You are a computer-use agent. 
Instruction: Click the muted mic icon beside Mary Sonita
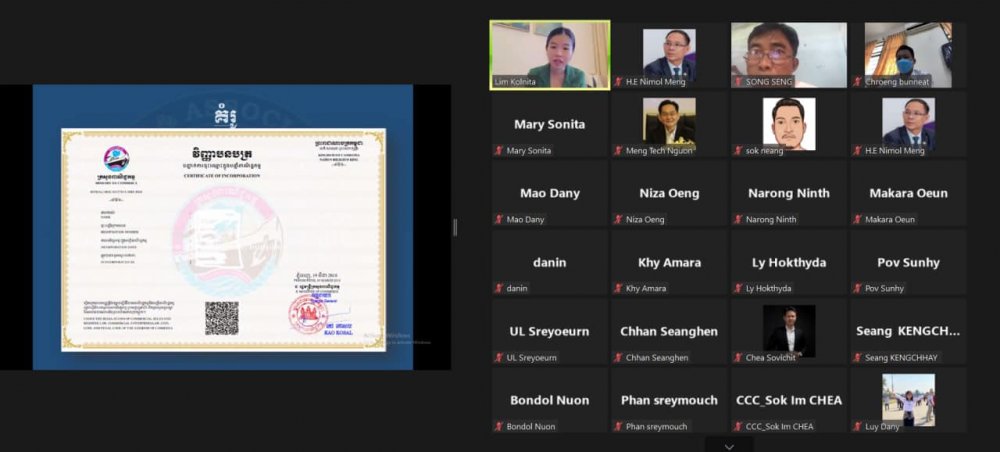coord(499,151)
